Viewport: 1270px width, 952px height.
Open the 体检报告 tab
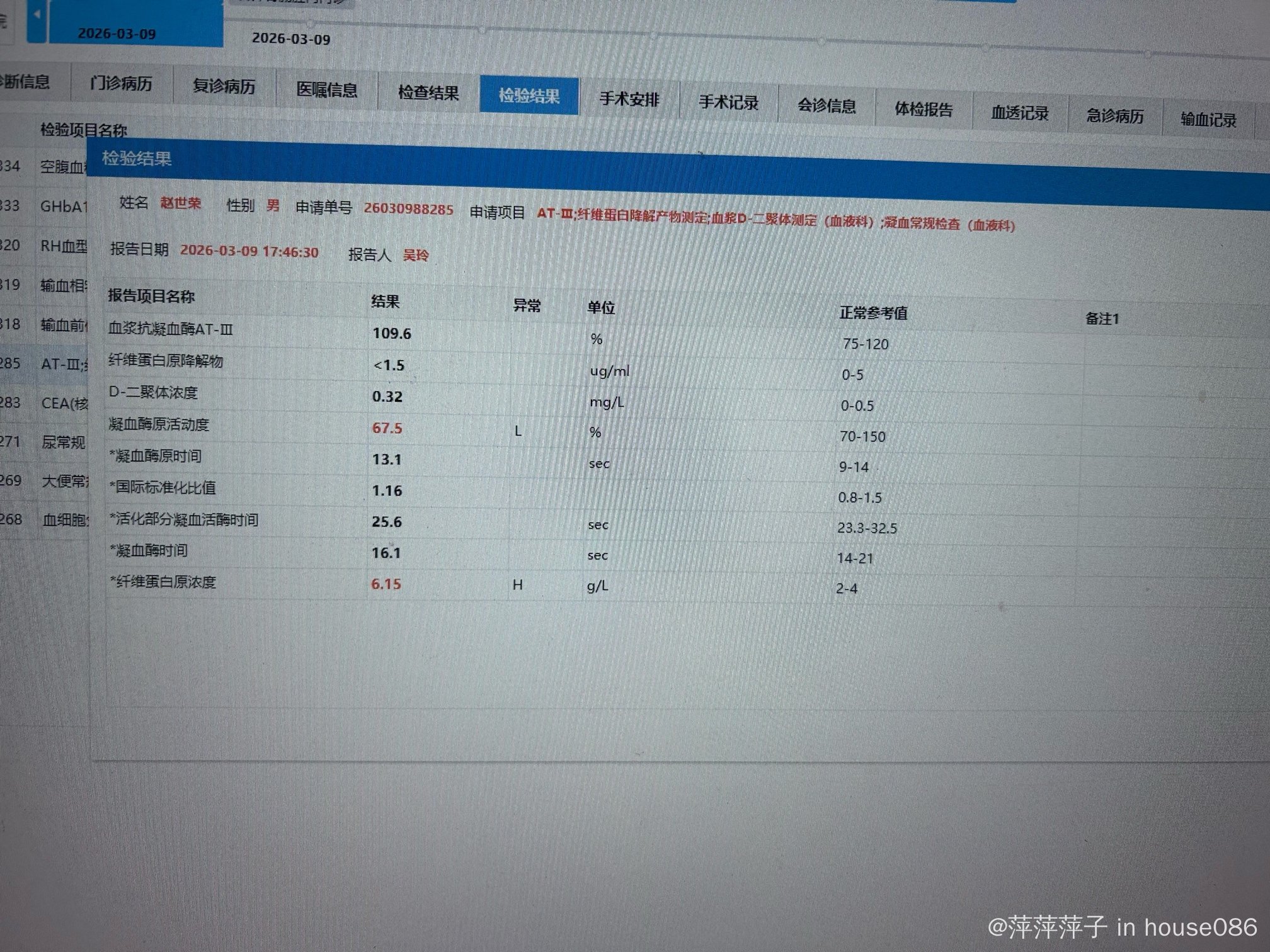point(924,110)
